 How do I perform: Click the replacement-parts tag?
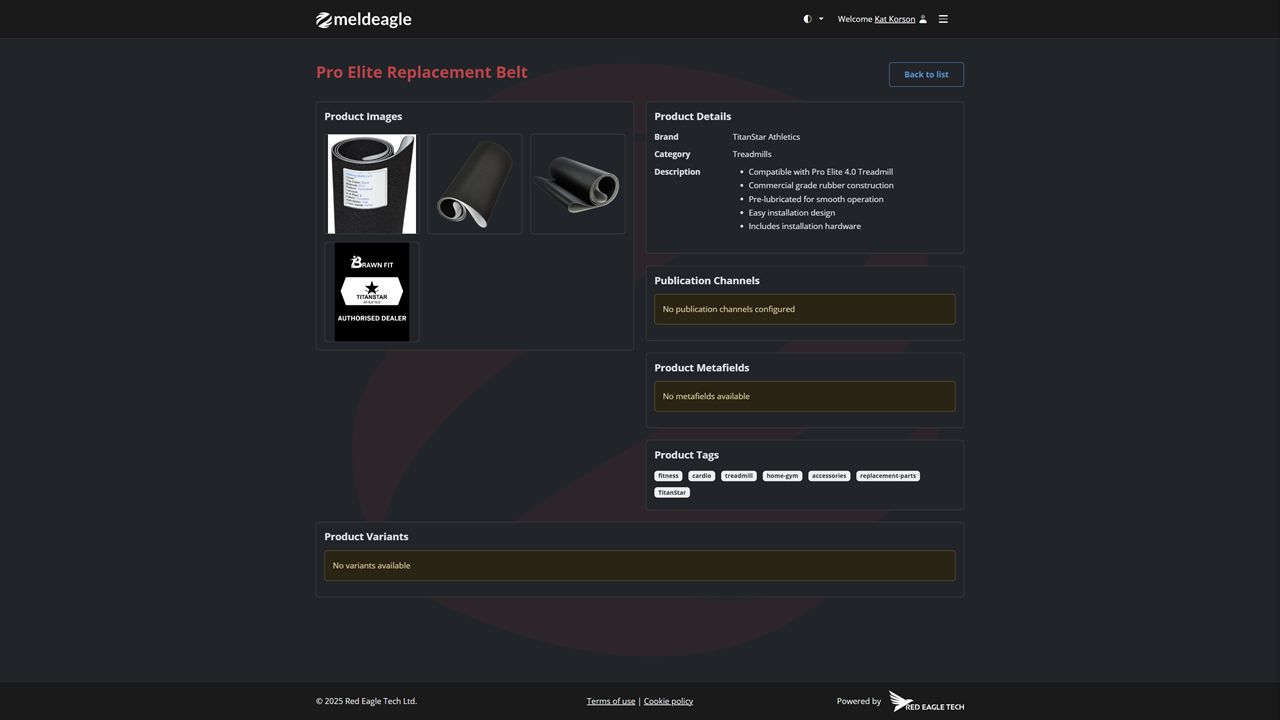pyautogui.click(x=888, y=476)
